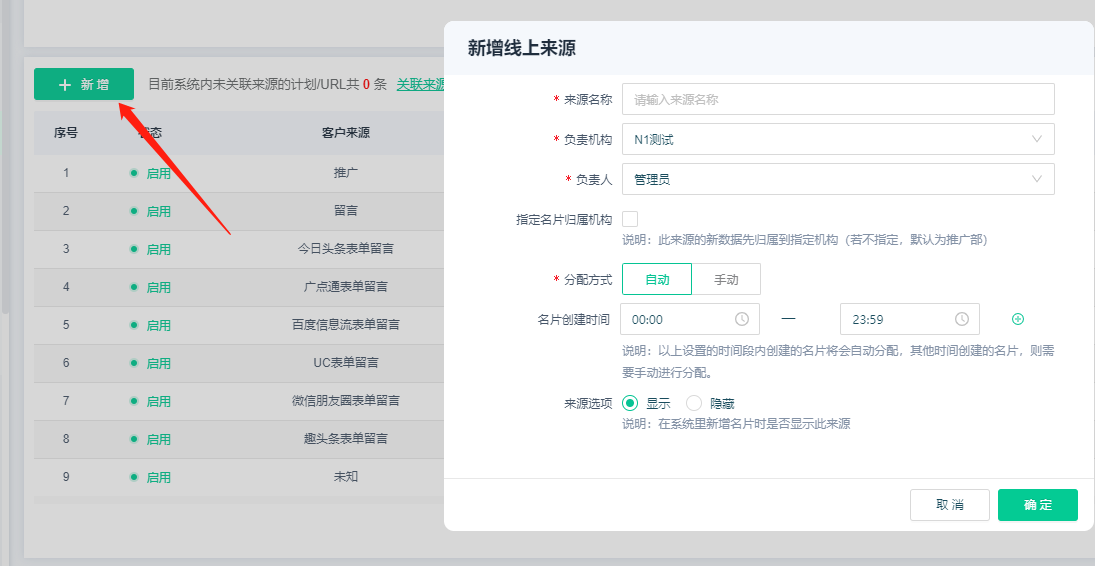Screen dimensions: 1095x566
Task: Click the green plus add-time-range icon
Action: (1018, 319)
